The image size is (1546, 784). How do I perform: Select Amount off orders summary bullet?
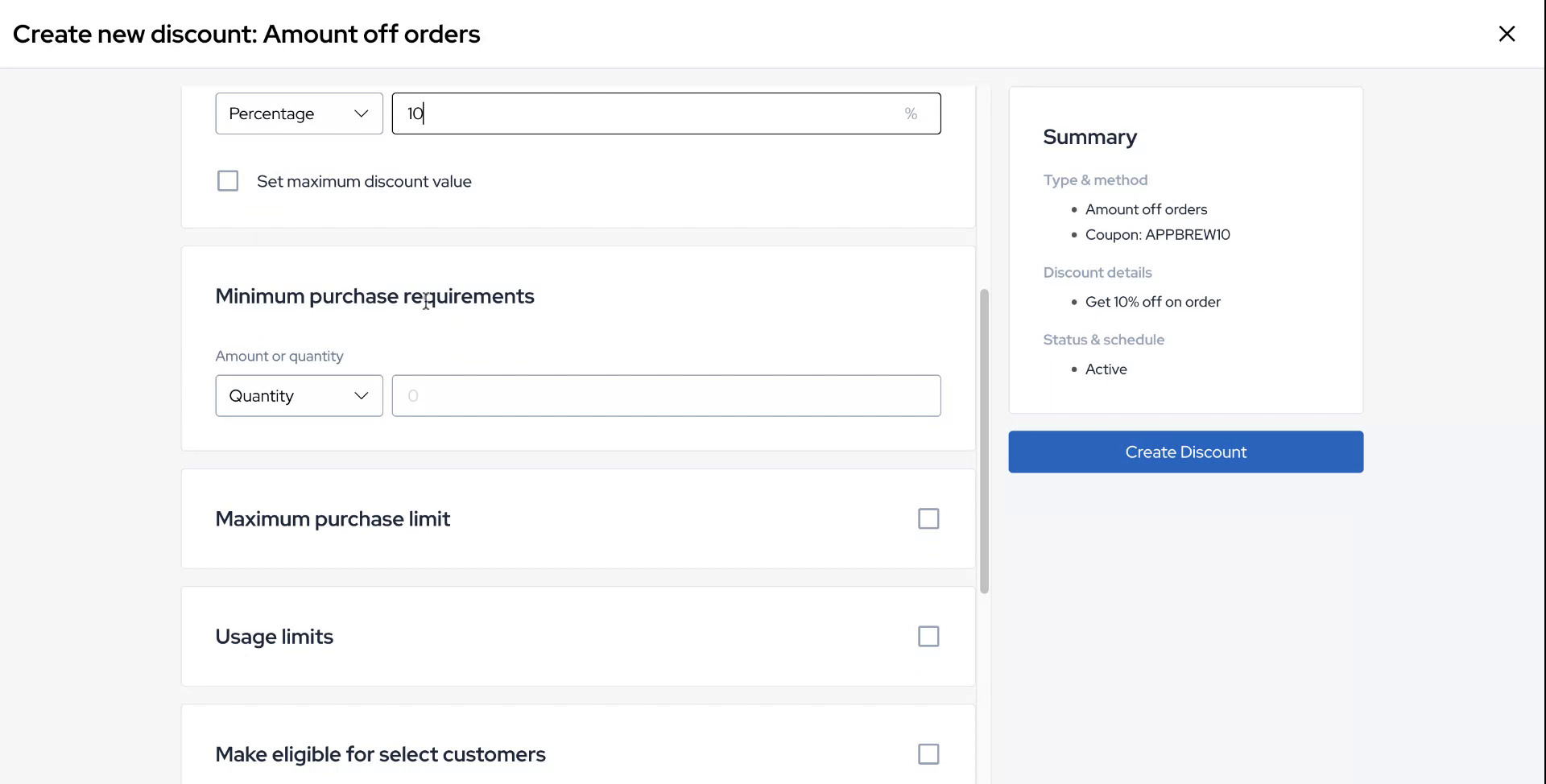1146,209
